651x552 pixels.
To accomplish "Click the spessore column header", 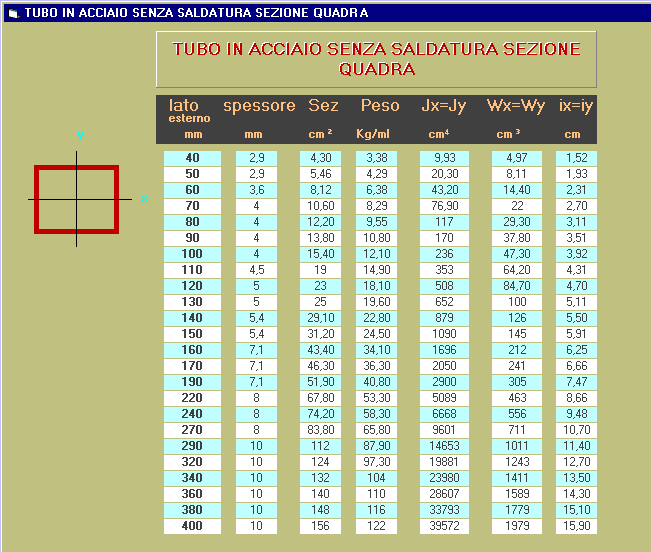I will 259,106.
